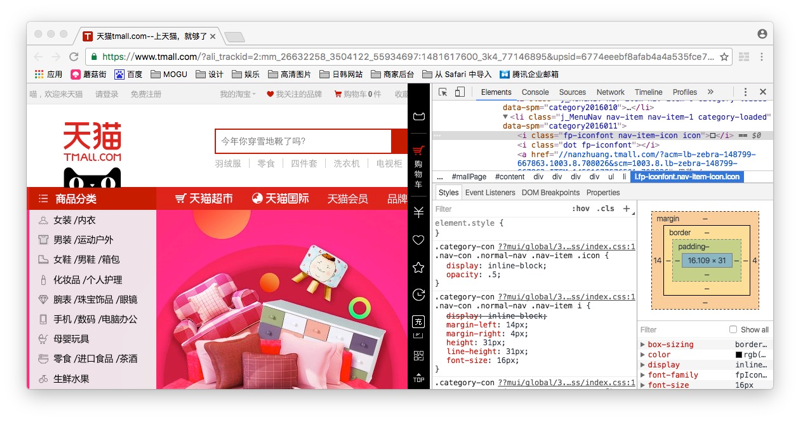Click the 充 recharge icon in black sidebar

[x=418, y=321]
